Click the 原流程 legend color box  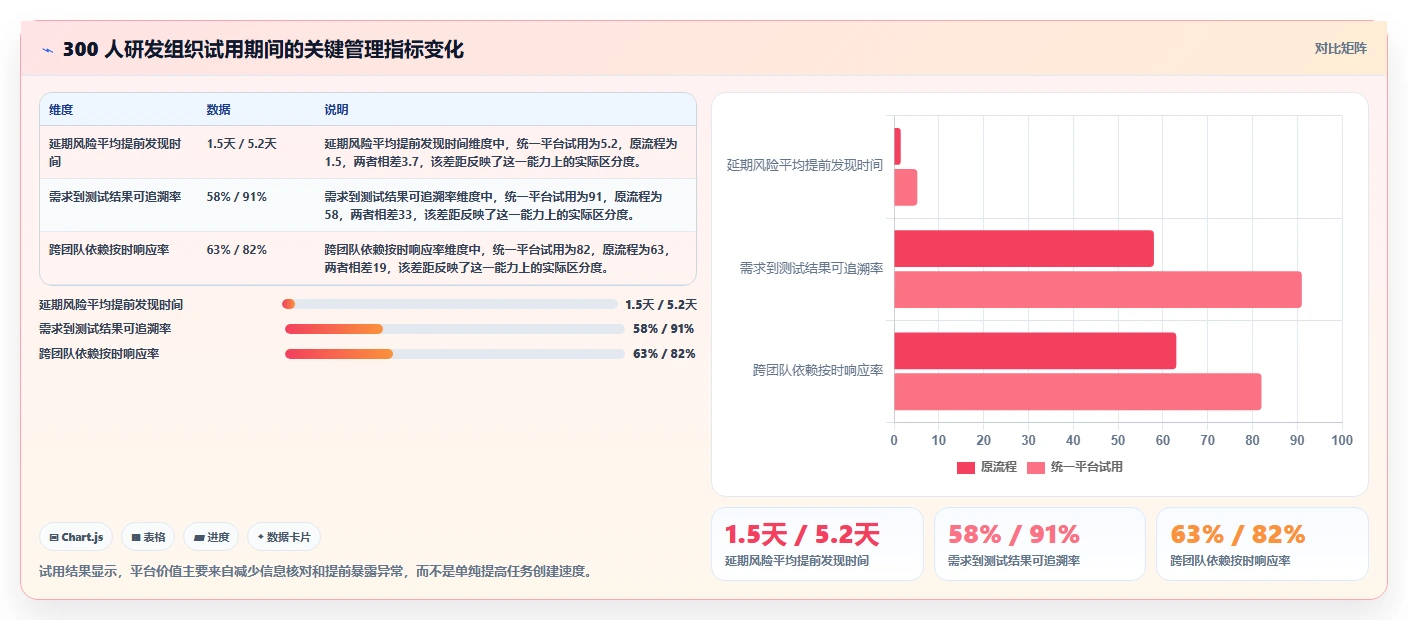pyautogui.click(x=965, y=467)
